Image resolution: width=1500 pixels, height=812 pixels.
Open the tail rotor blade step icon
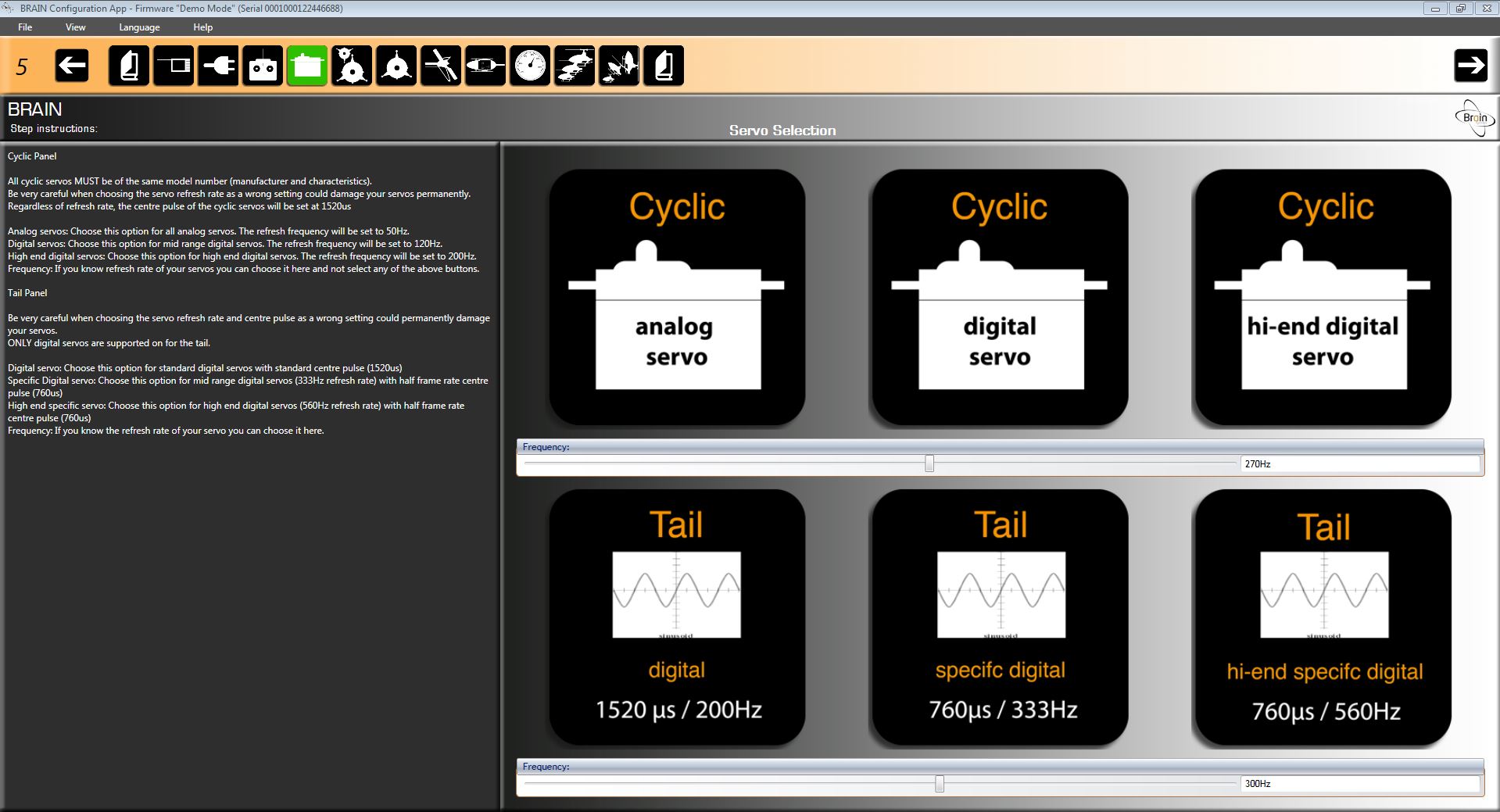pos(441,66)
